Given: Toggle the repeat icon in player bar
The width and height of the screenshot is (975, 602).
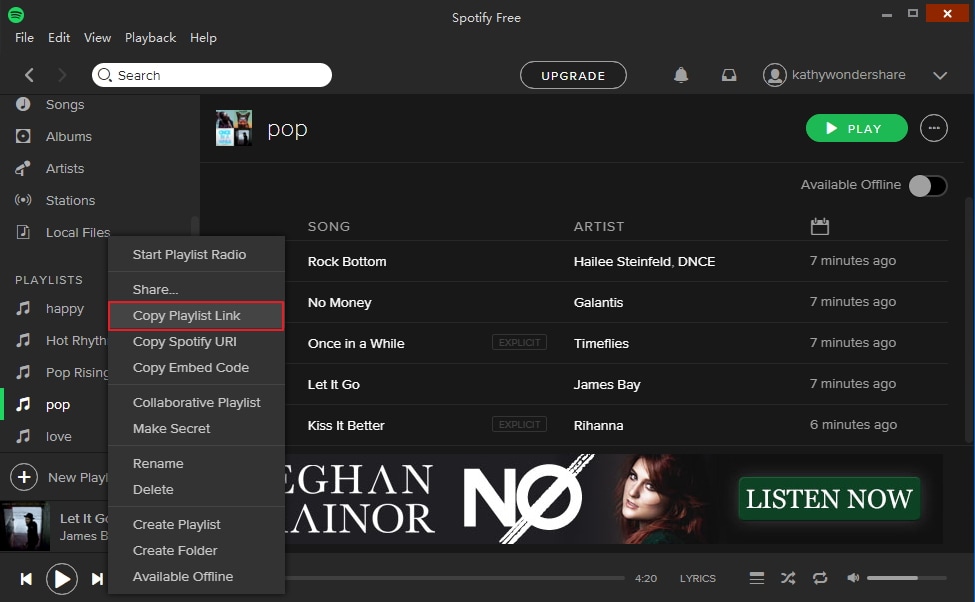Looking at the screenshot, I should pyautogui.click(x=820, y=578).
